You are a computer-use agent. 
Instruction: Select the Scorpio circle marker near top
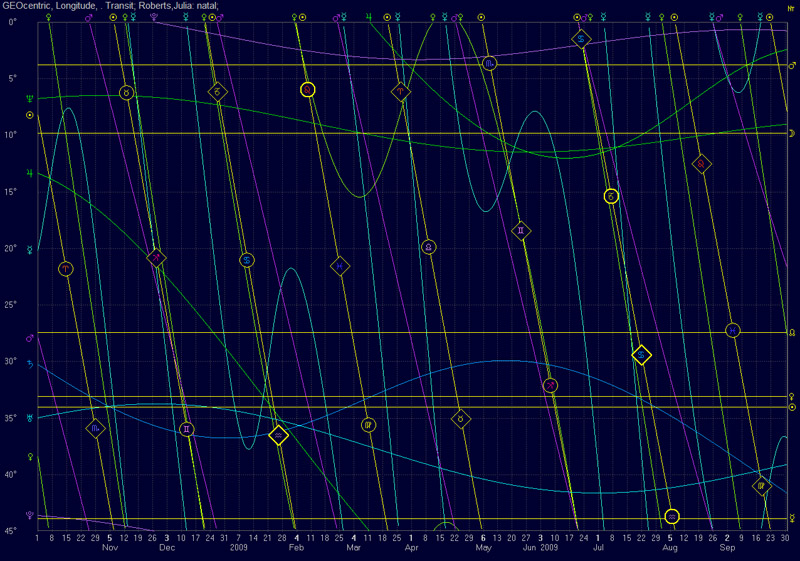tap(489, 63)
